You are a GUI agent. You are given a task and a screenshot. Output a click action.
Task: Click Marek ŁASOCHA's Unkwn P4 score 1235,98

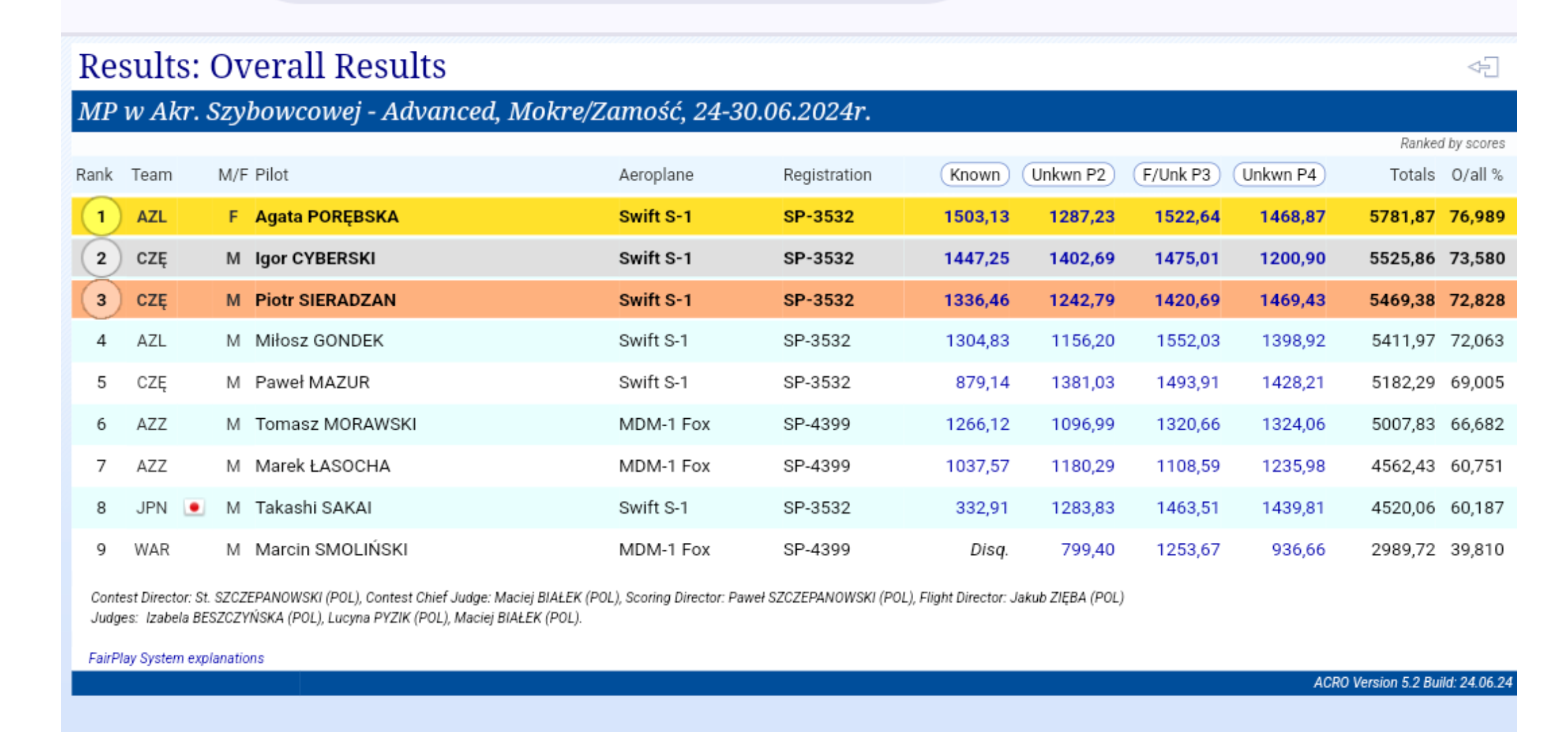pos(1293,466)
